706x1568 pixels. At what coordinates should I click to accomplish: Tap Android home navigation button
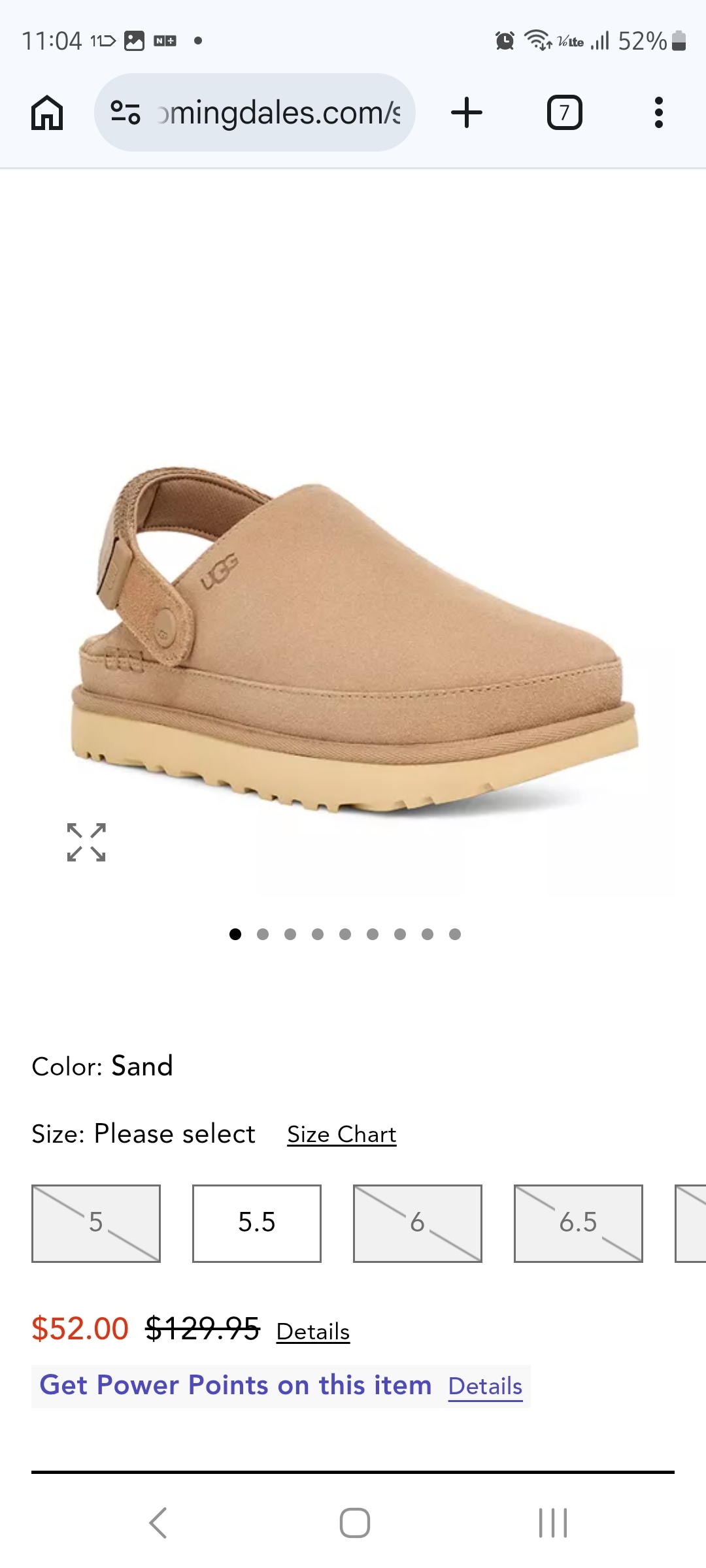point(354,1523)
